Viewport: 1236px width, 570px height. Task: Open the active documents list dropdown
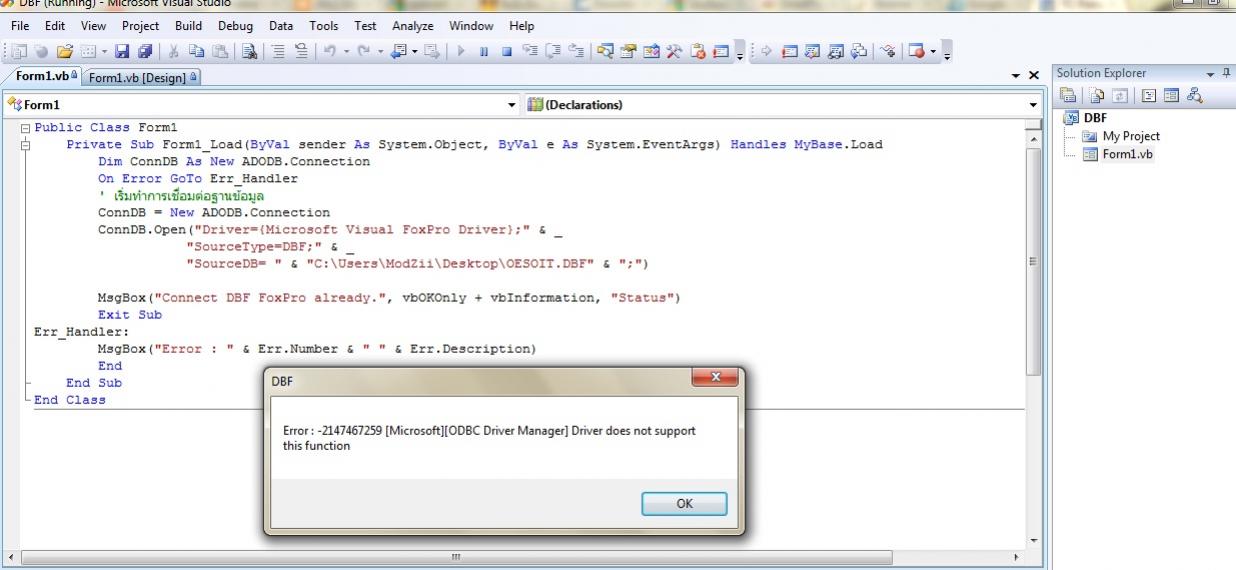click(x=1016, y=76)
